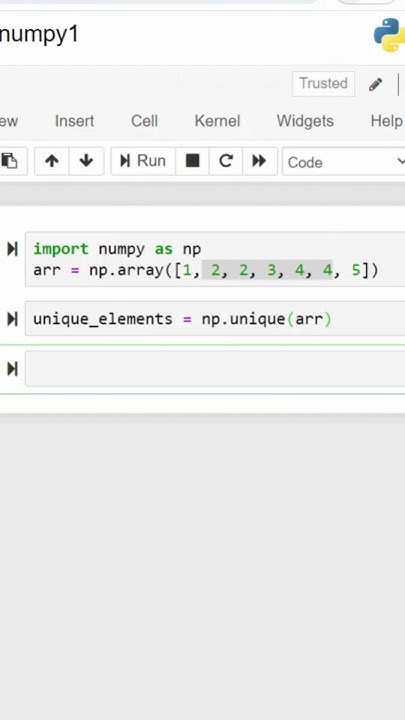Click the pencil edit mode icon
405x720 pixels.
click(375, 84)
